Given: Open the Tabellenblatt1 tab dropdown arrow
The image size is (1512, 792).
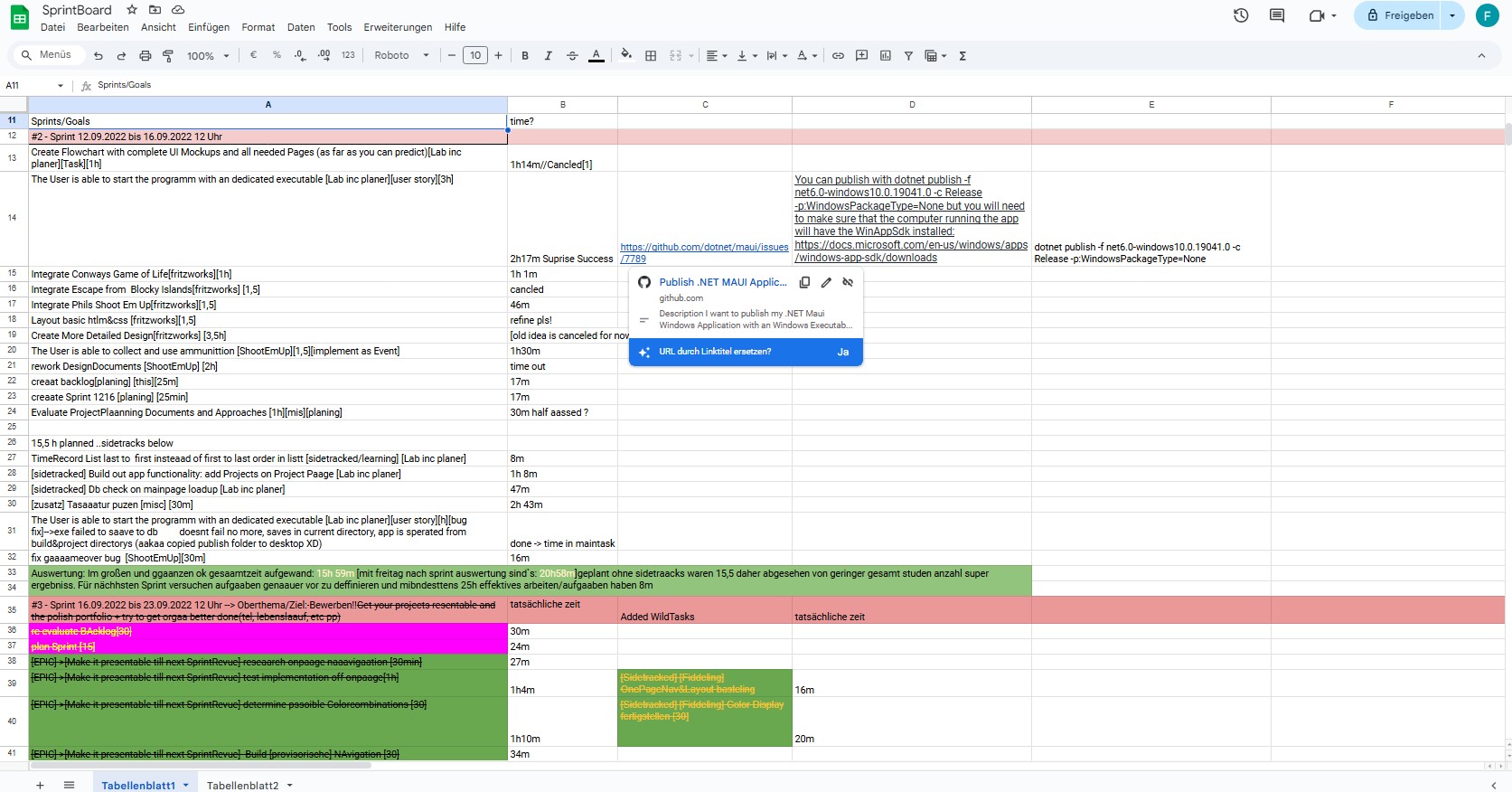Looking at the screenshot, I should [186, 785].
